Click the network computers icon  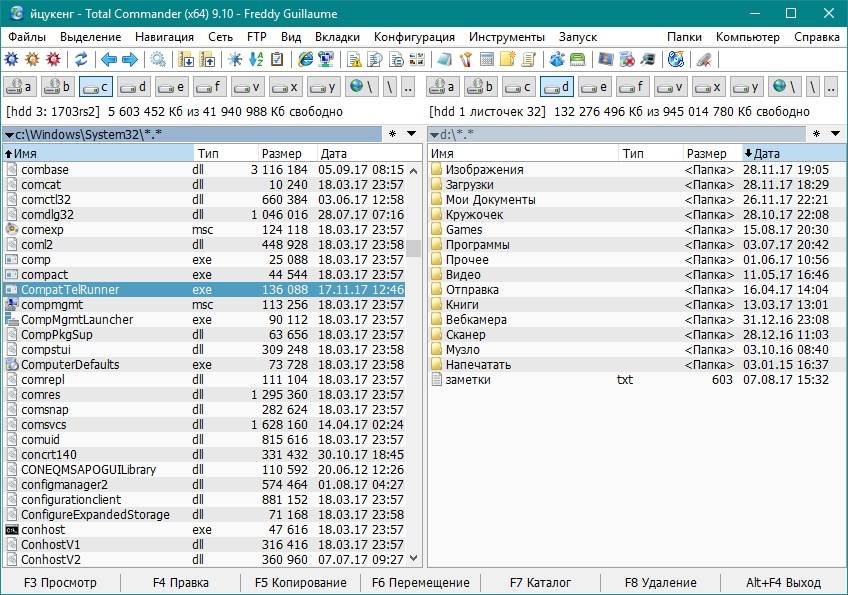click(326, 59)
